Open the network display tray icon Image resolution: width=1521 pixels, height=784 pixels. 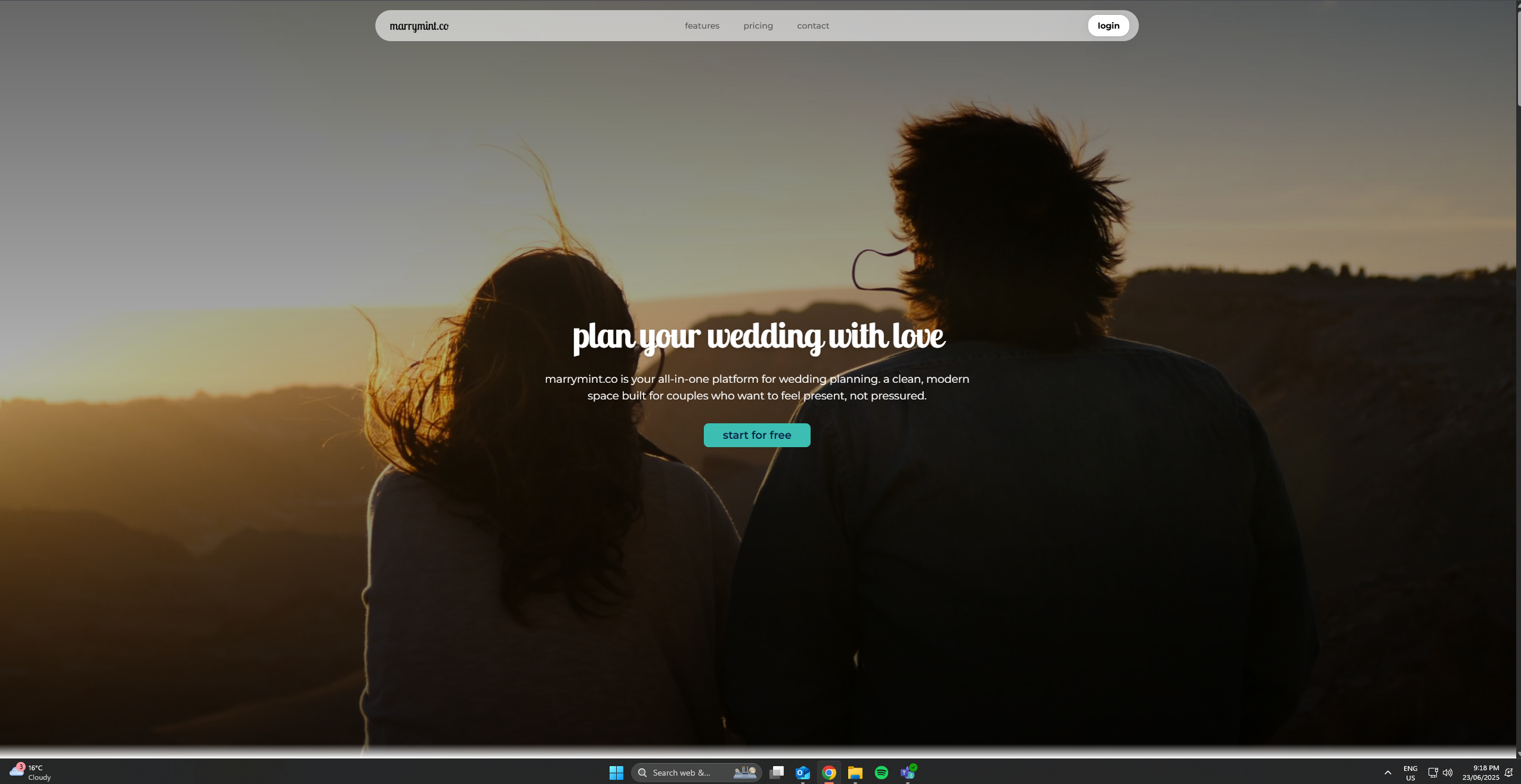pyautogui.click(x=1433, y=773)
